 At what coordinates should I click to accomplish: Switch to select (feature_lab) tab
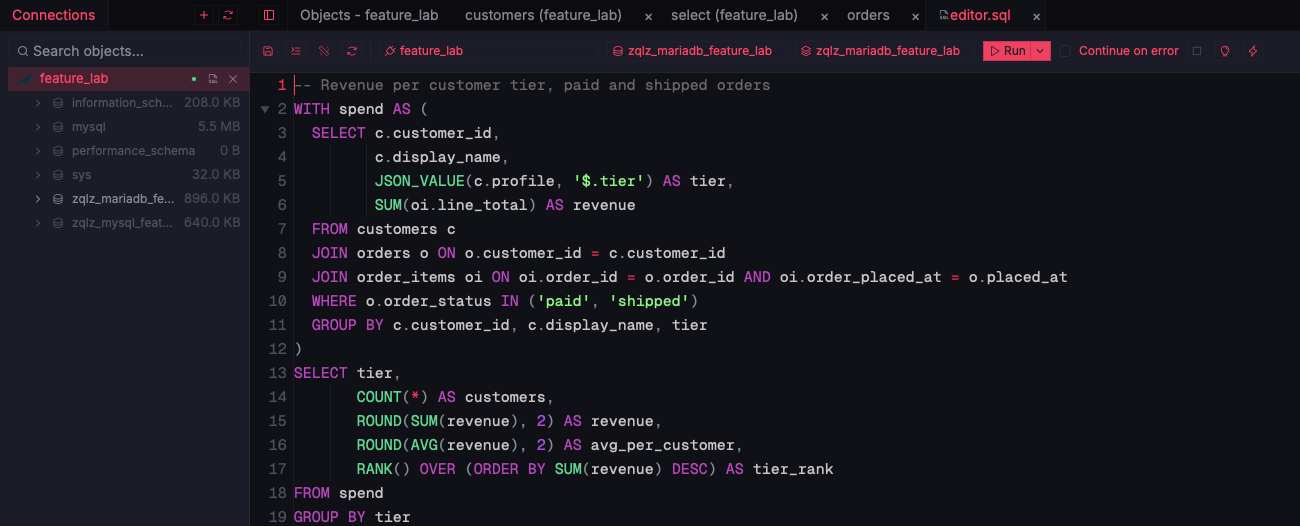click(734, 15)
